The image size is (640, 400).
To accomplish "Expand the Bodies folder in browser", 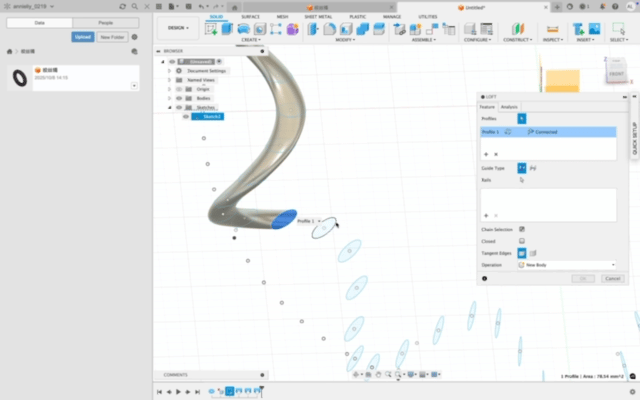I will click(x=168, y=98).
